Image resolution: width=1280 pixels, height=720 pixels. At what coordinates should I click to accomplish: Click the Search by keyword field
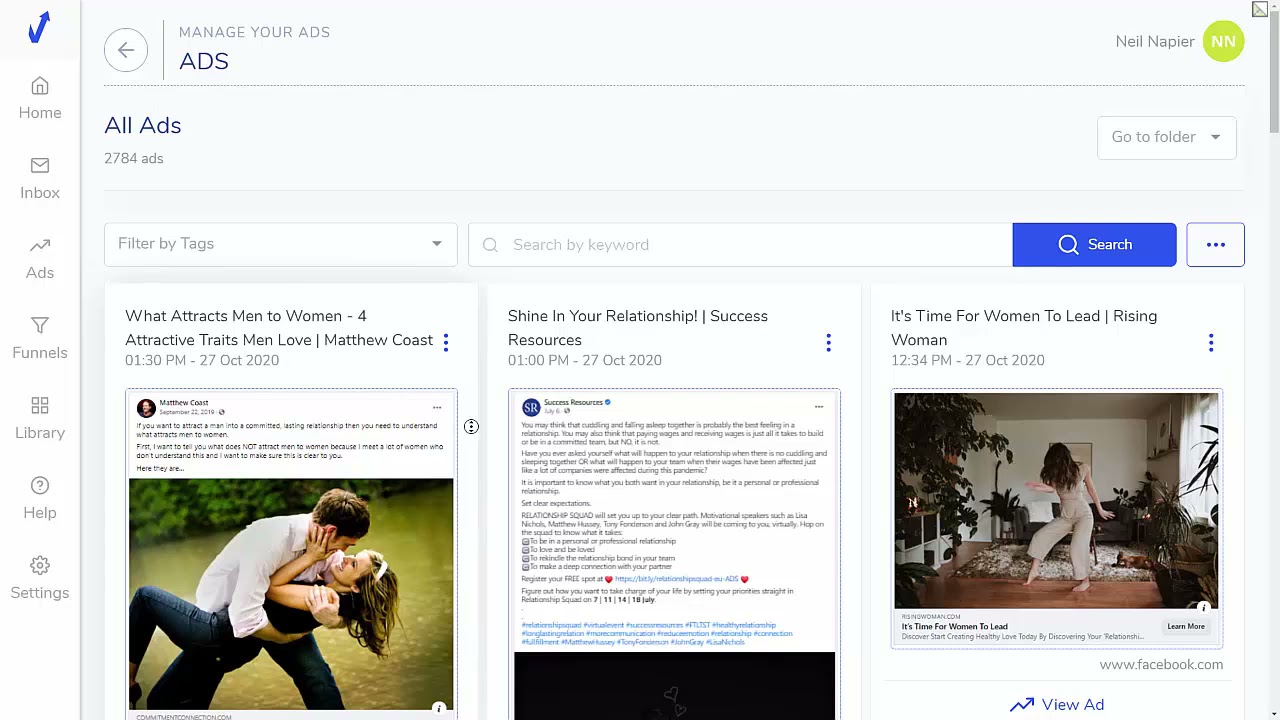click(740, 245)
